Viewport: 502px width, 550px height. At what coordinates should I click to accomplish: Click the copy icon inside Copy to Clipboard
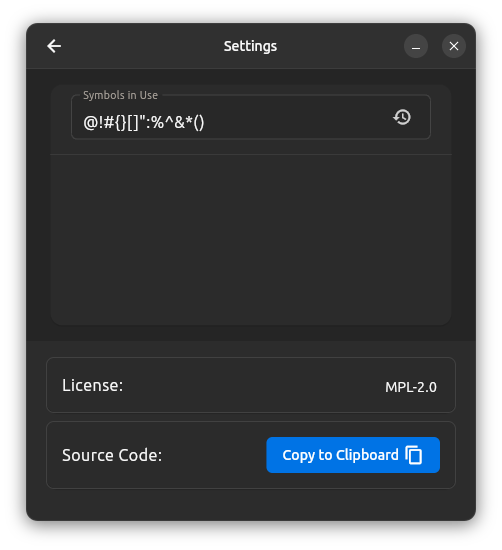point(414,455)
